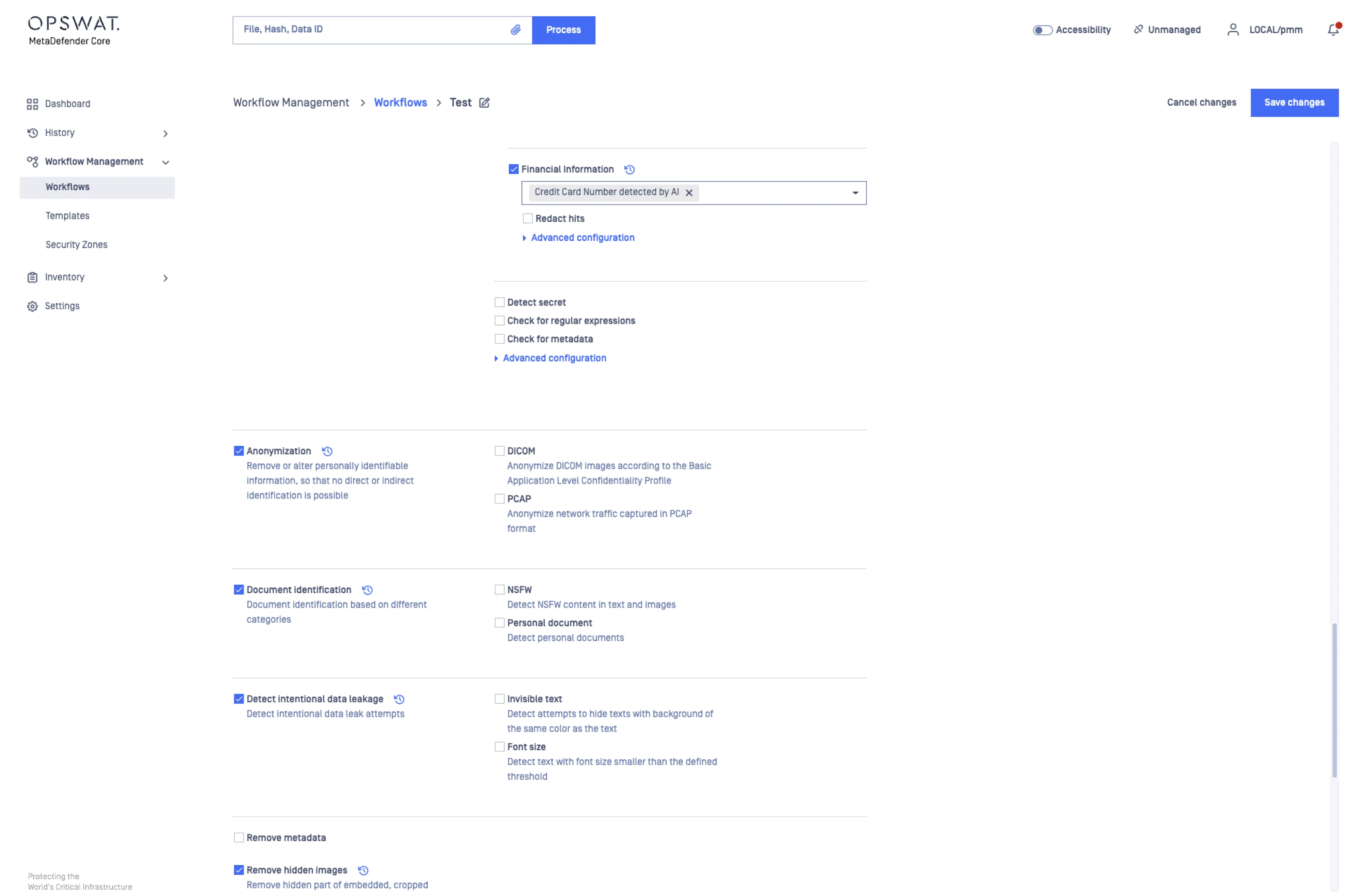The image size is (1370, 896).
Task: Go to Security Zones in sidebar
Action: pyautogui.click(x=76, y=244)
